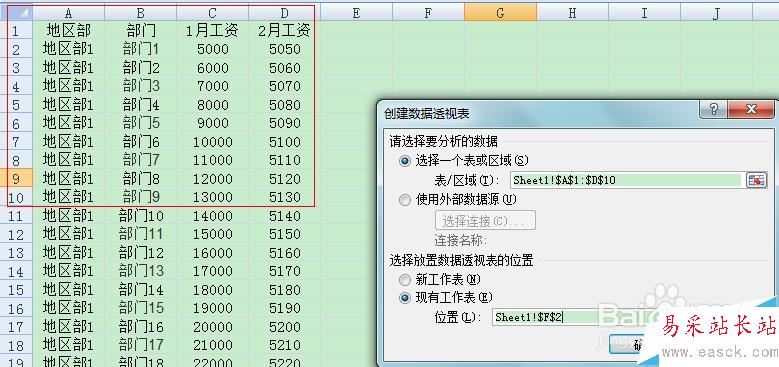The image size is (779, 367).
Task: Click the '部门' header cell in B1
Action: [x=141, y=31]
